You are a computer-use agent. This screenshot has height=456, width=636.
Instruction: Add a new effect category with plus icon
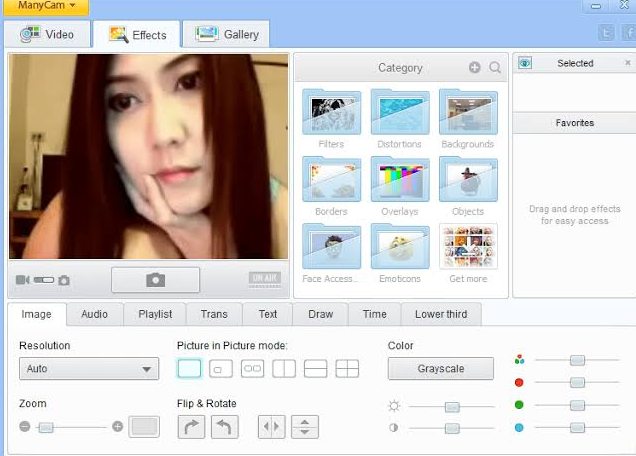coord(475,67)
